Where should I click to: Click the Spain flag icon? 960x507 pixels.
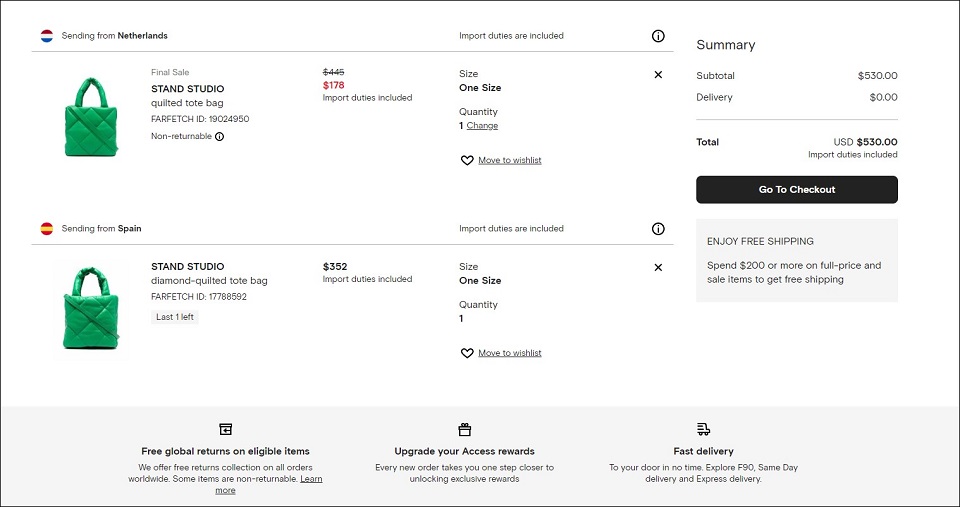pyautogui.click(x=47, y=229)
